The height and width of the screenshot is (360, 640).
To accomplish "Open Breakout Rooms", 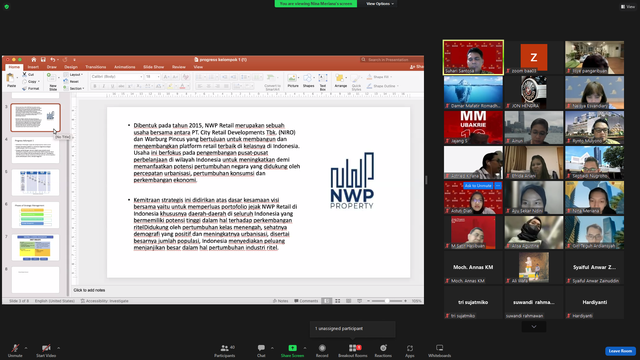I will coord(353,350).
